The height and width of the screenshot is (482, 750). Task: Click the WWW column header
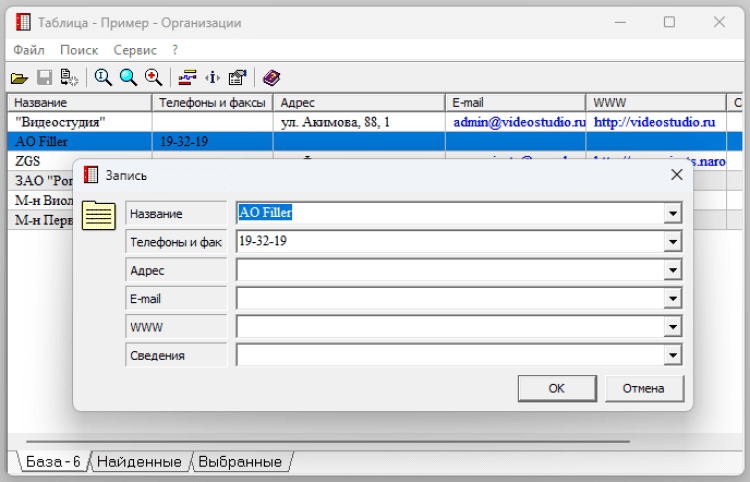(x=656, y=102)
